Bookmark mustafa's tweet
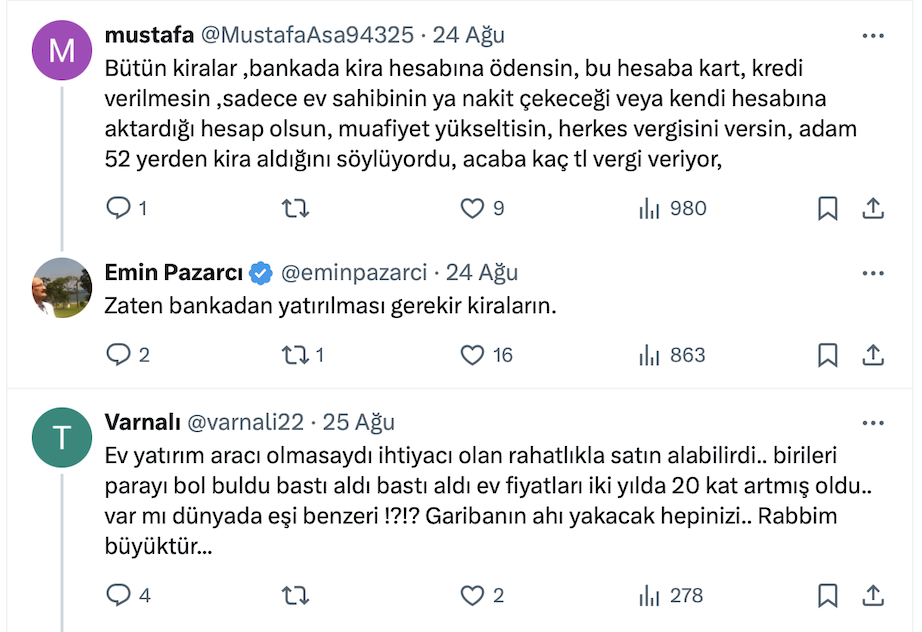Viewport: 922px width, 632px height. (828, 208)
